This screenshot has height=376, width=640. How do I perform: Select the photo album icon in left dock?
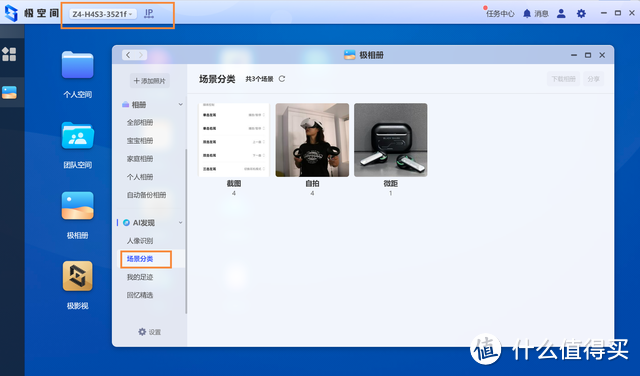pos(9,93)
